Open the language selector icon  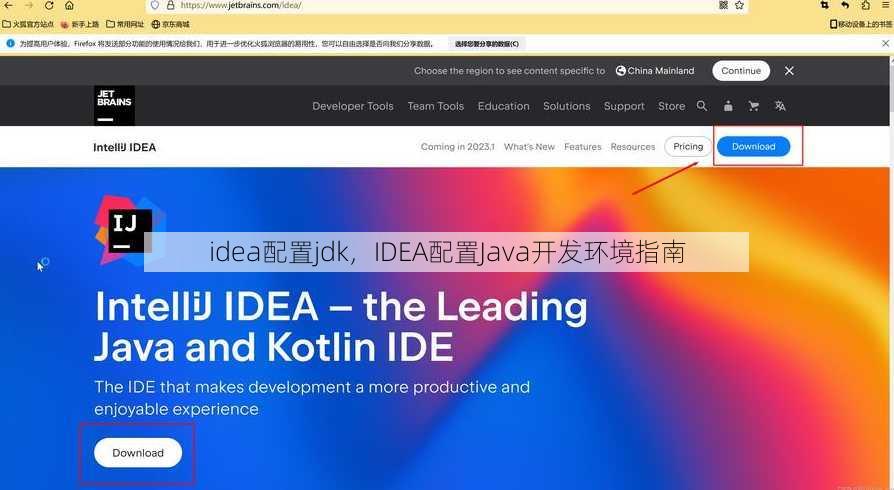click(x=780, y=106)
